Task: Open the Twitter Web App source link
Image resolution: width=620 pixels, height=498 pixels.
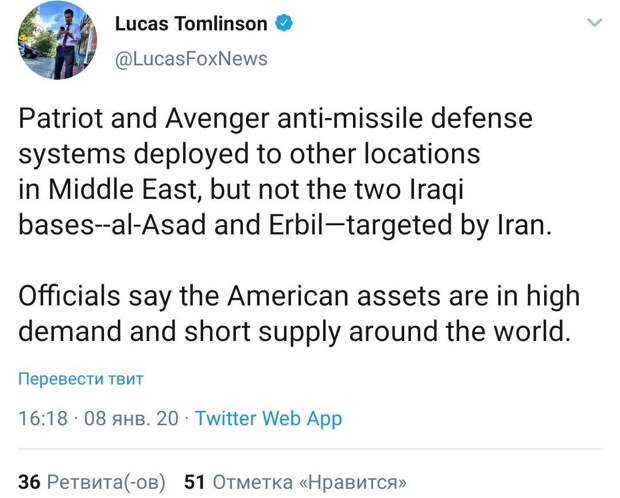Action: [x=268, y=418]
